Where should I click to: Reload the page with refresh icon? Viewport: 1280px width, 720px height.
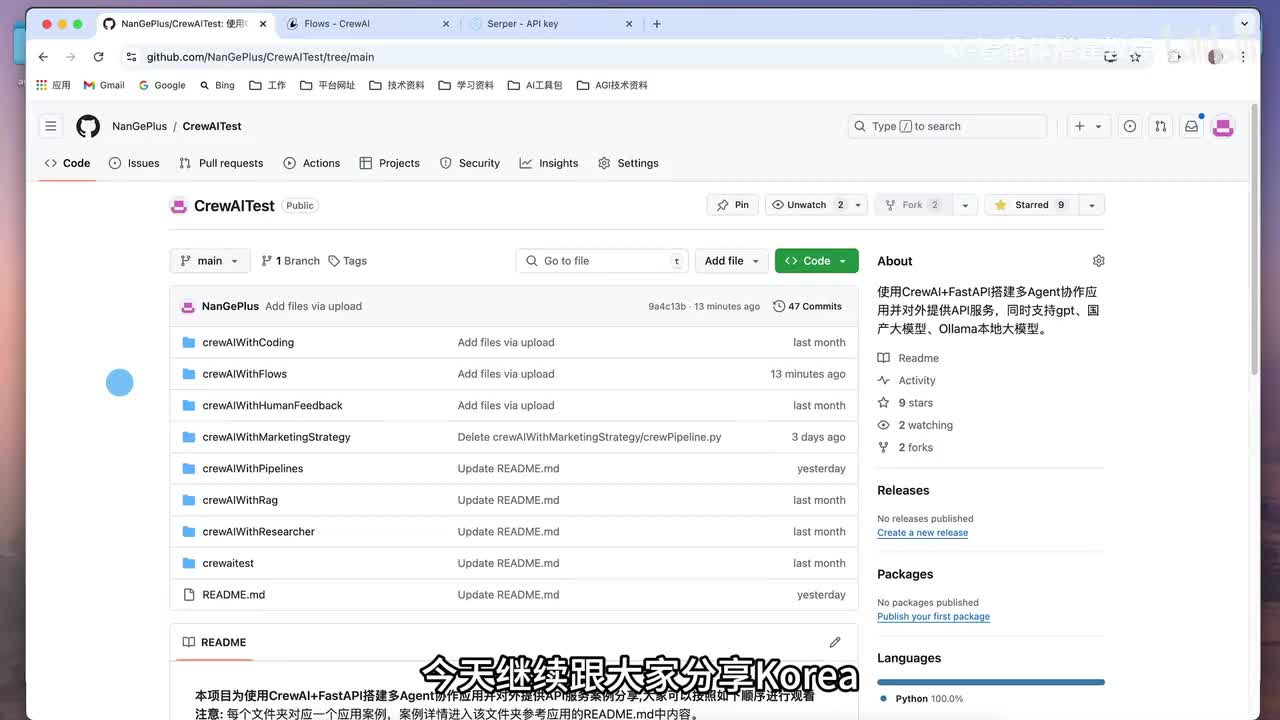point(98,57)
